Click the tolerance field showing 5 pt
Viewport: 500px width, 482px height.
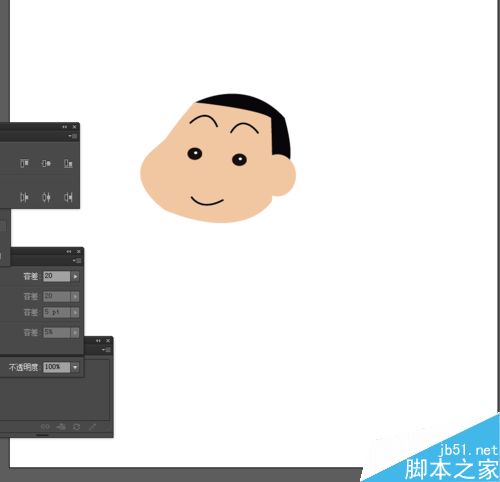click(56, 312)
